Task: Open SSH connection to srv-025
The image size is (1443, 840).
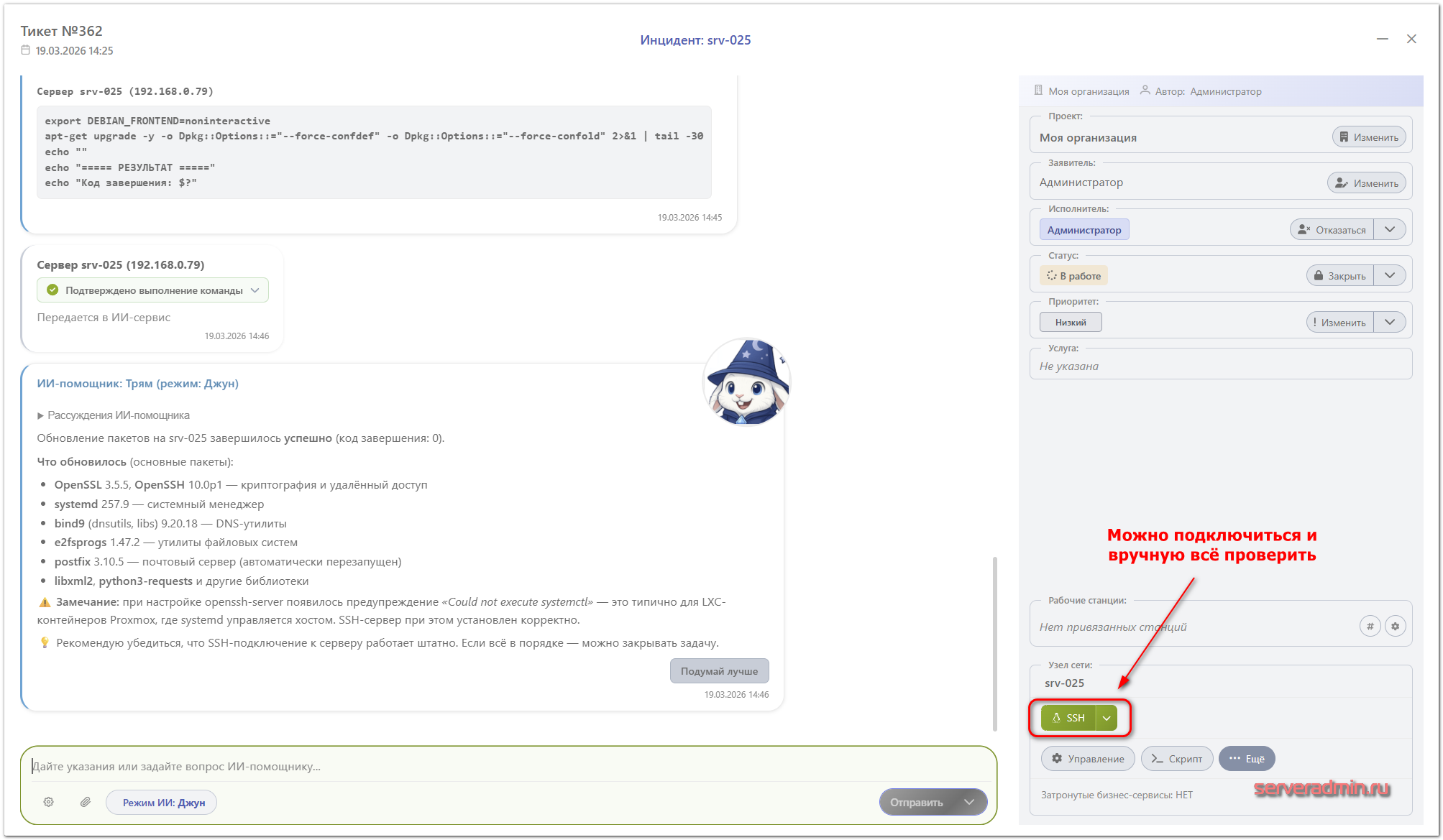Action: point(1068,718)
